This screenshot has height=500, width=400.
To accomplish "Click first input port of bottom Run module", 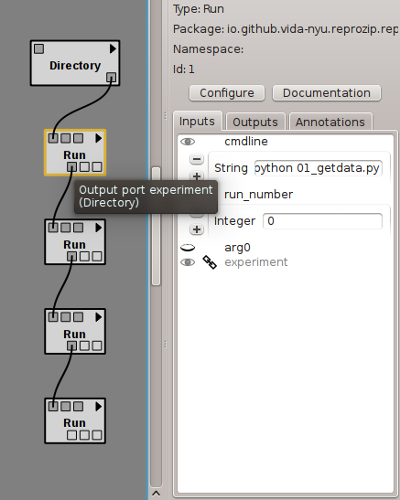I will (x=53, y=406).
